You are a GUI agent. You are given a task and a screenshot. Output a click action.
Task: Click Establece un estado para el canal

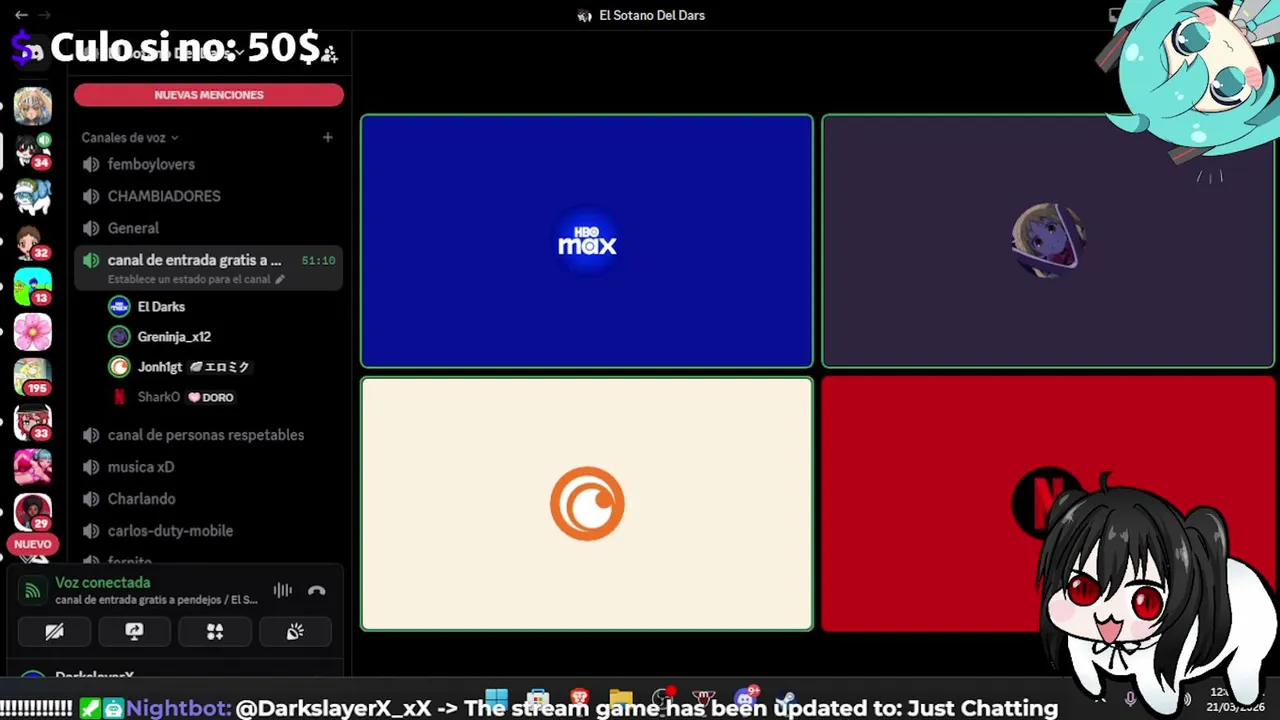pyautogui.click(x=189, y=279)
